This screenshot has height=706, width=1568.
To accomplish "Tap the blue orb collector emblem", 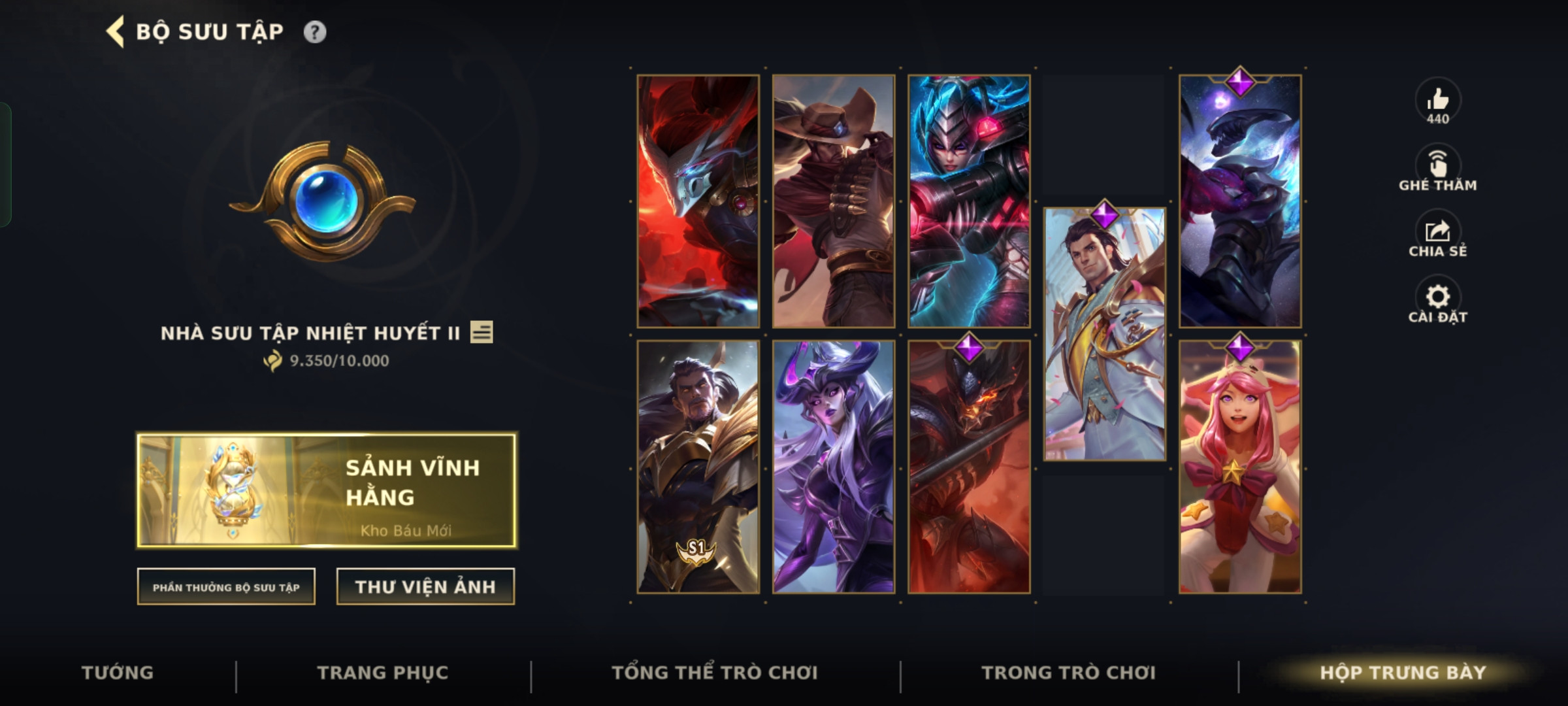I will click(x=322, y=201).
